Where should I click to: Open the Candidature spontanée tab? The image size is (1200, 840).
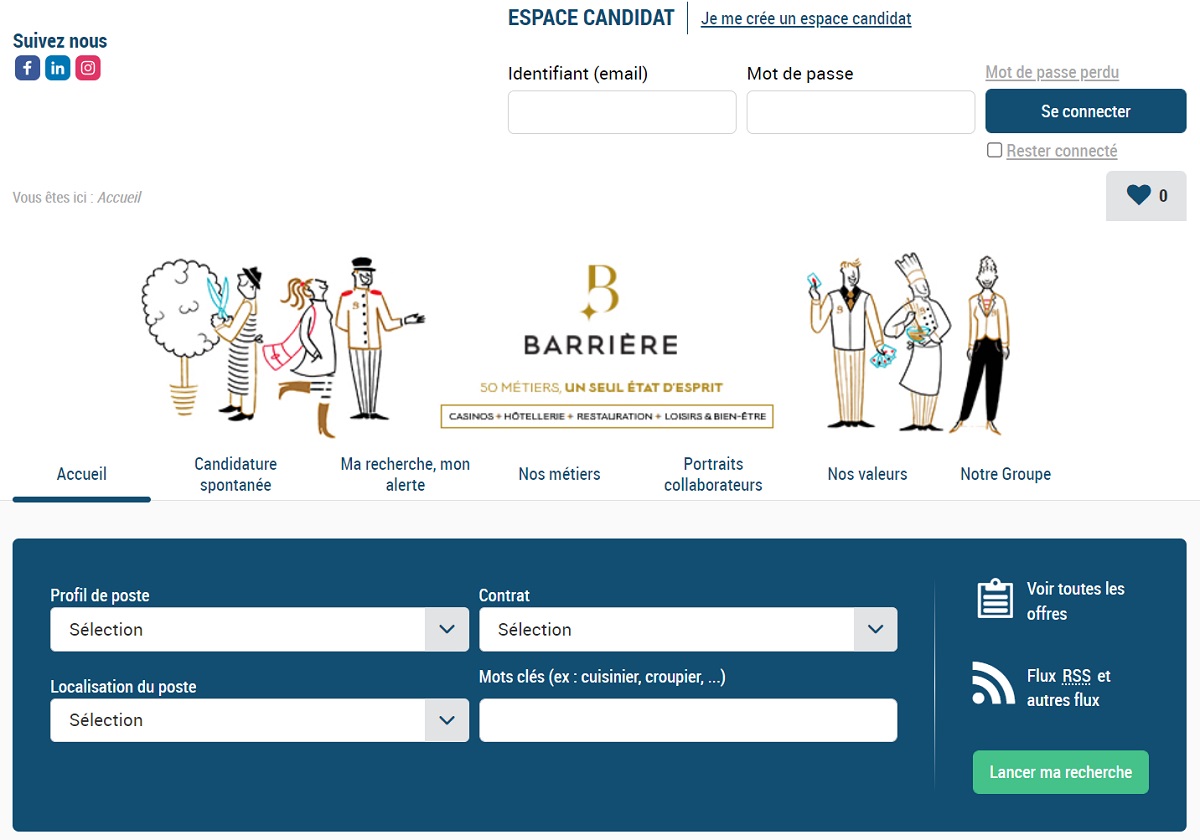click(236, 474)
